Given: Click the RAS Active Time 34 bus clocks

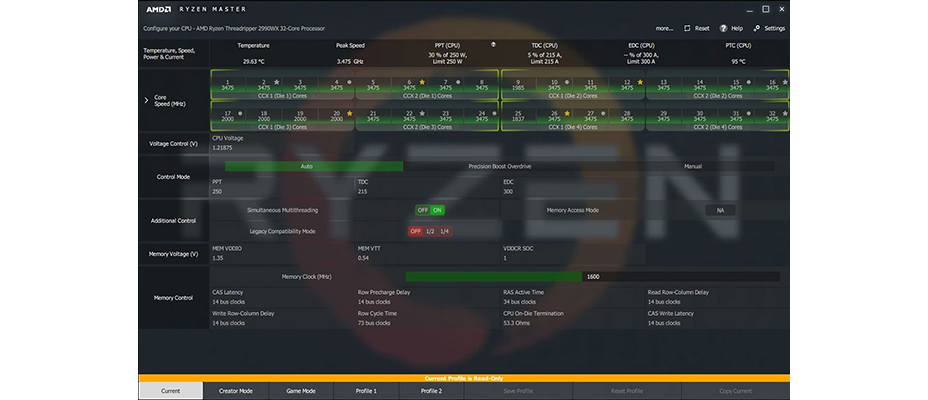Looking at the screenshot, I should click(x=520, y=302).
